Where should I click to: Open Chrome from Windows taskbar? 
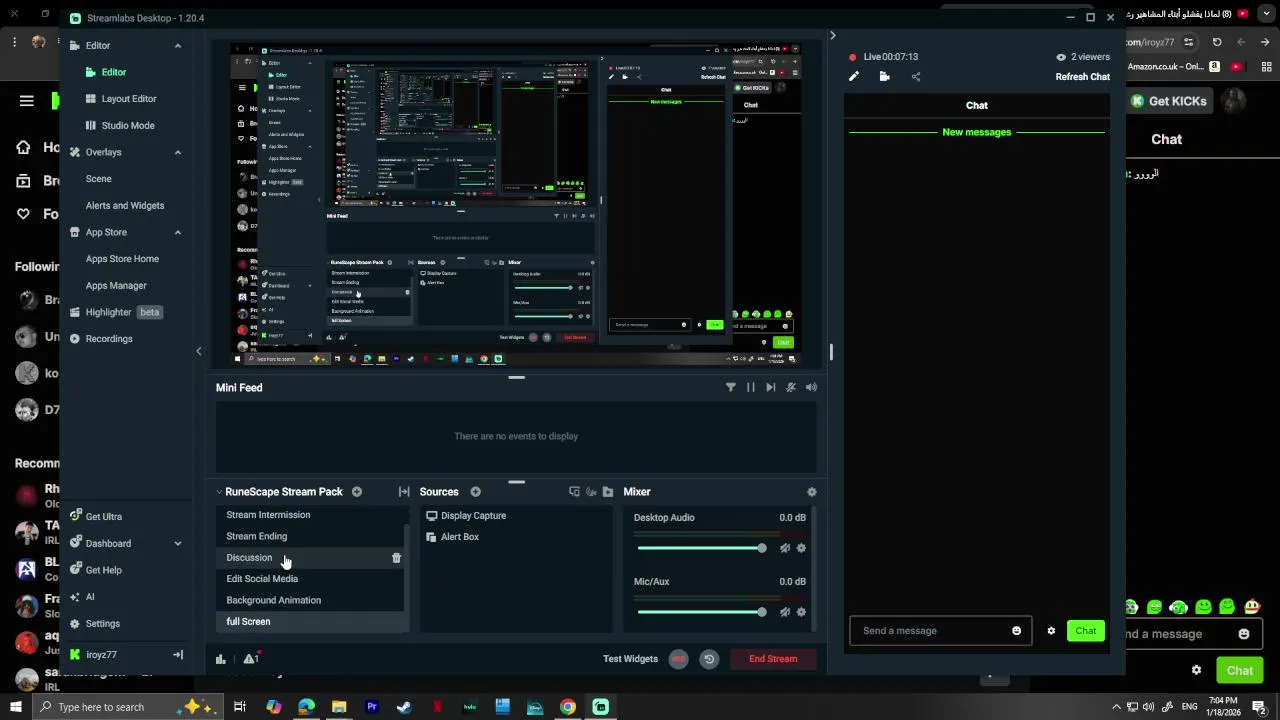pyautogui.click(x=568, y=707)
